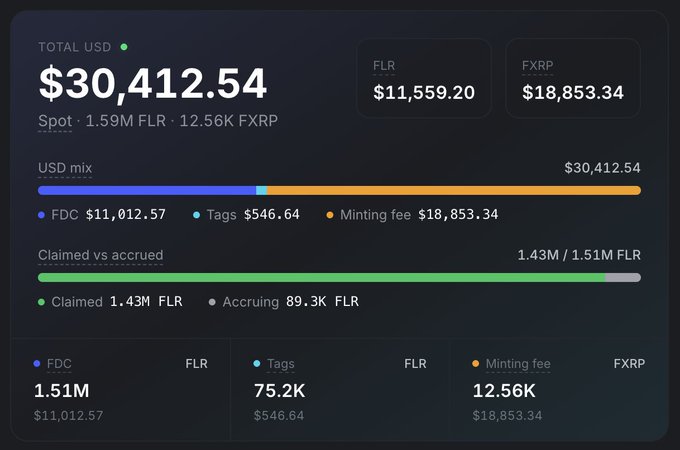Click the Minting fee $18,853.34 legend value
The width and height of the screenshot is (680, 450).
[x=458, y=215]
